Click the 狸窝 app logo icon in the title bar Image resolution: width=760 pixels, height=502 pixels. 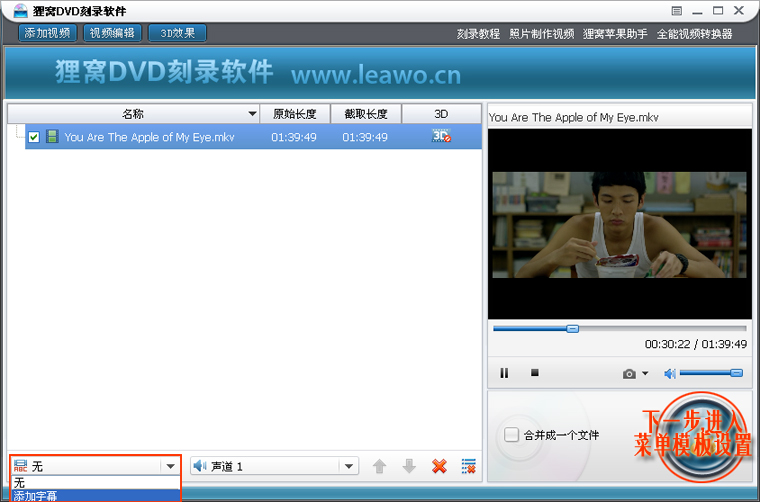point(21,10)
